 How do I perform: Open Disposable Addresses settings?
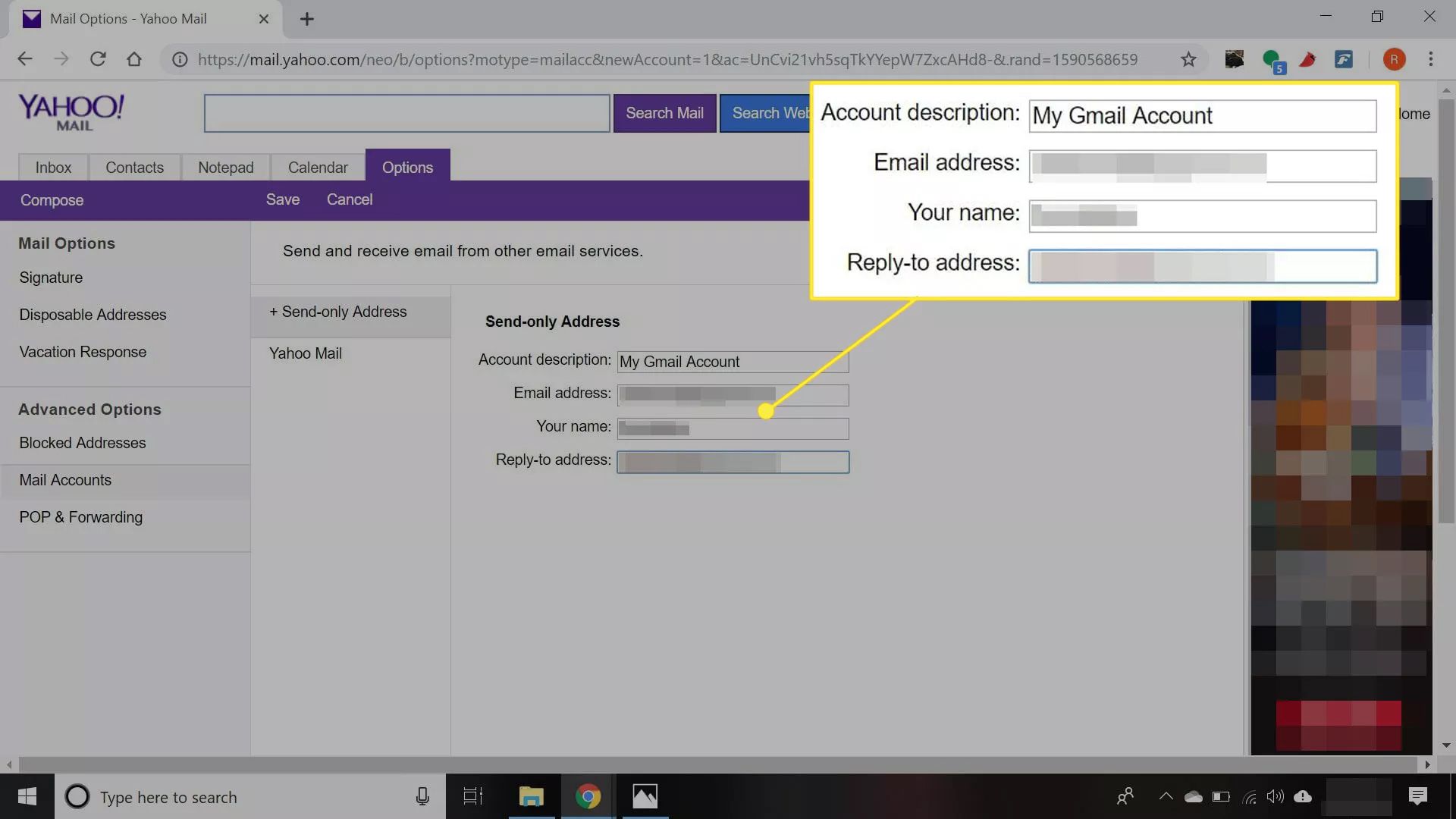point(93,315)
